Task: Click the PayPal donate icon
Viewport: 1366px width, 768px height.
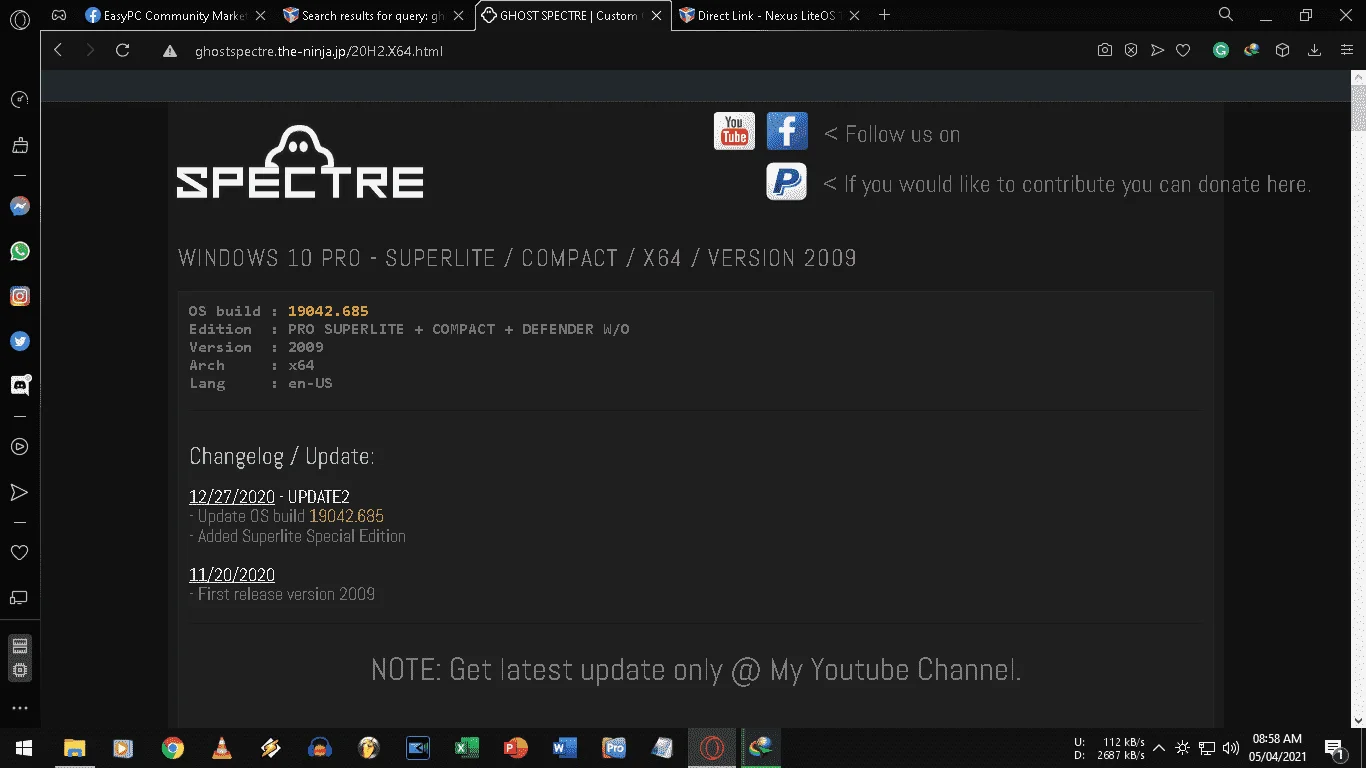Action: (x=787, y=181)
